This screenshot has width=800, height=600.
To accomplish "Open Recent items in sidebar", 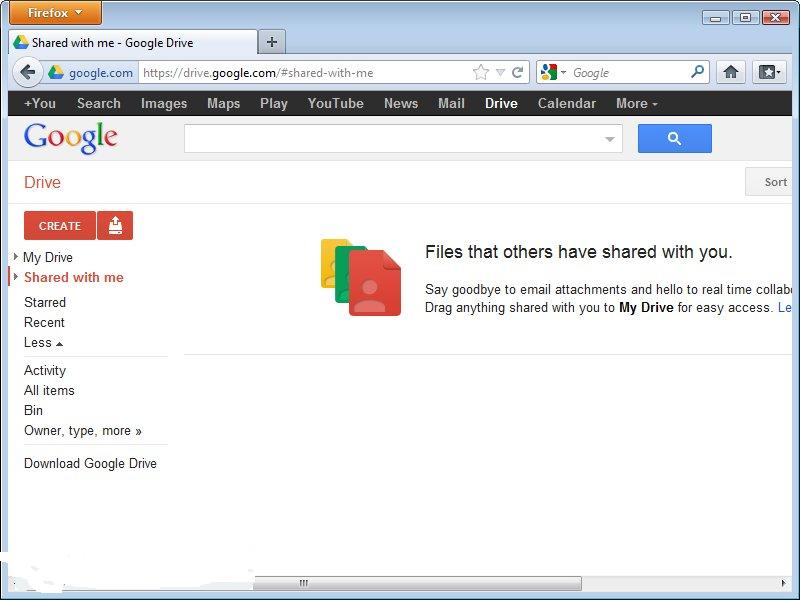I will tap(44, 322).
